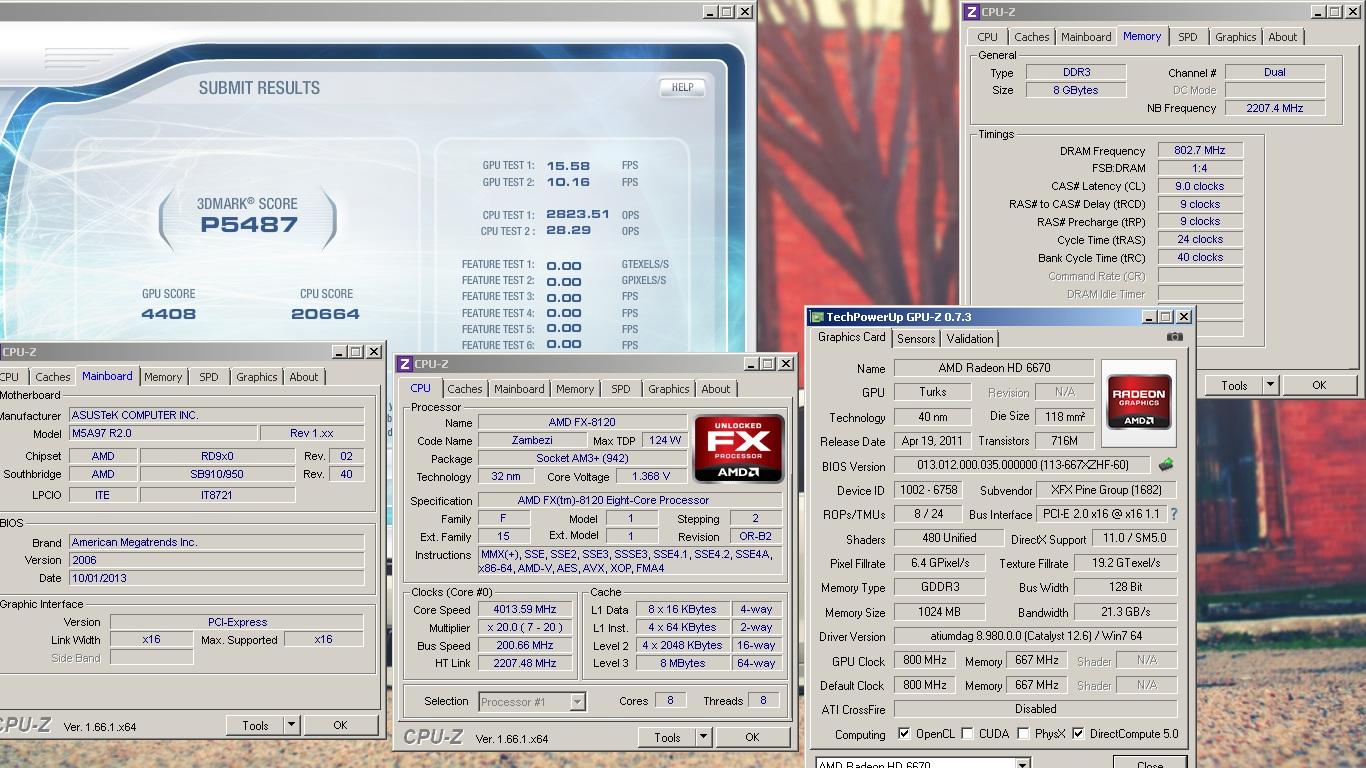Image resolution: width=1366 pixels, height=768 pixels.
Task: Click the Close button in GPU-Z
Action: tap(1150, 764)
